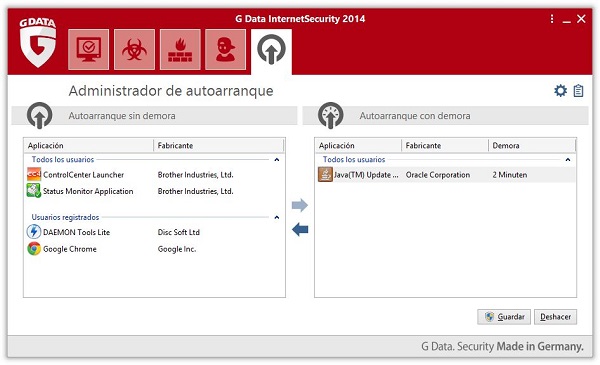
Task: Click 'Brother Industries, Ltd.' in ControlCenter row
Action: tap(196, 174)
